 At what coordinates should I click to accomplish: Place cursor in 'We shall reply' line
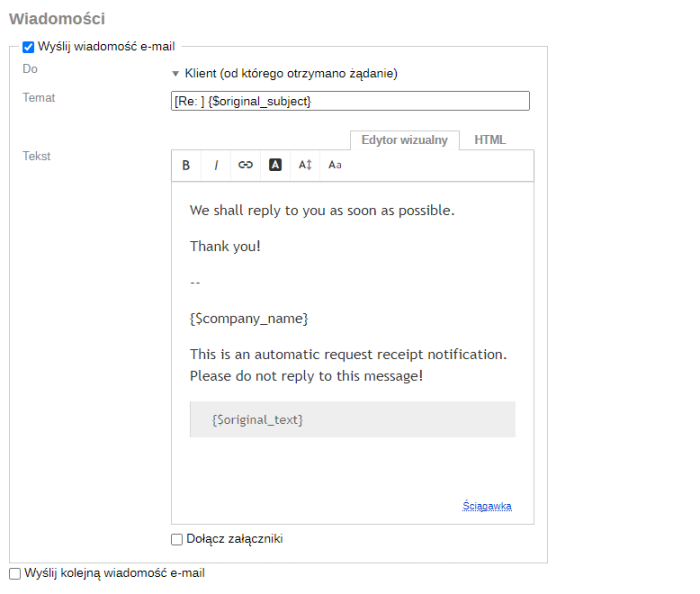[322, 211]
